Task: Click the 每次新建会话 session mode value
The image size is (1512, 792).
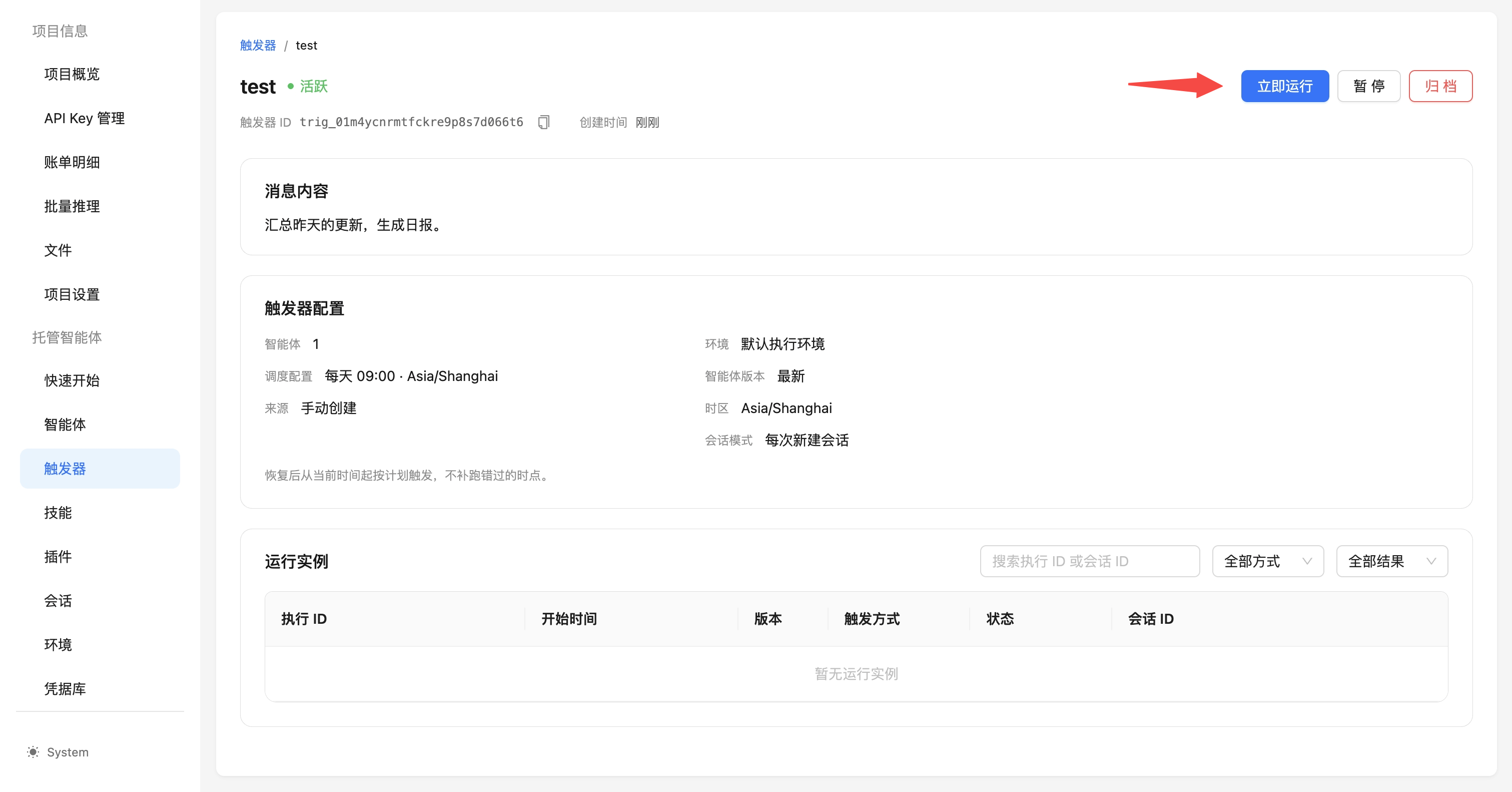Action: (807, 440)
